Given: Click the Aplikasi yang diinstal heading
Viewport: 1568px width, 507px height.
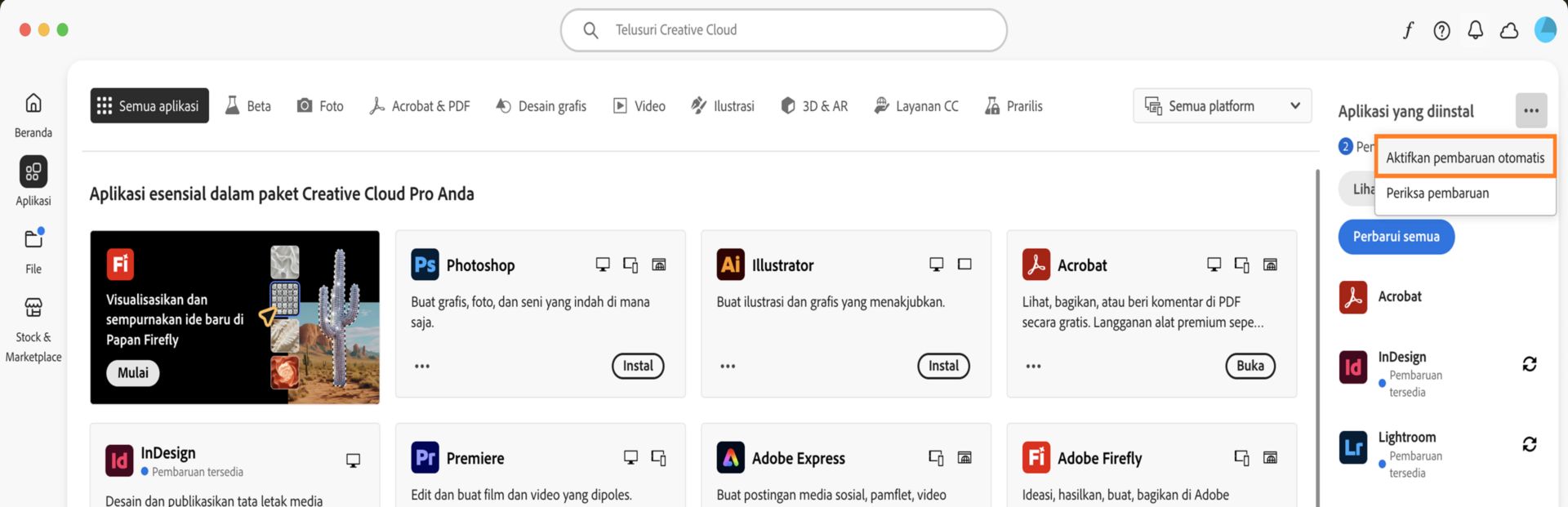Looking at the screenshot, I should [1405, 112].
